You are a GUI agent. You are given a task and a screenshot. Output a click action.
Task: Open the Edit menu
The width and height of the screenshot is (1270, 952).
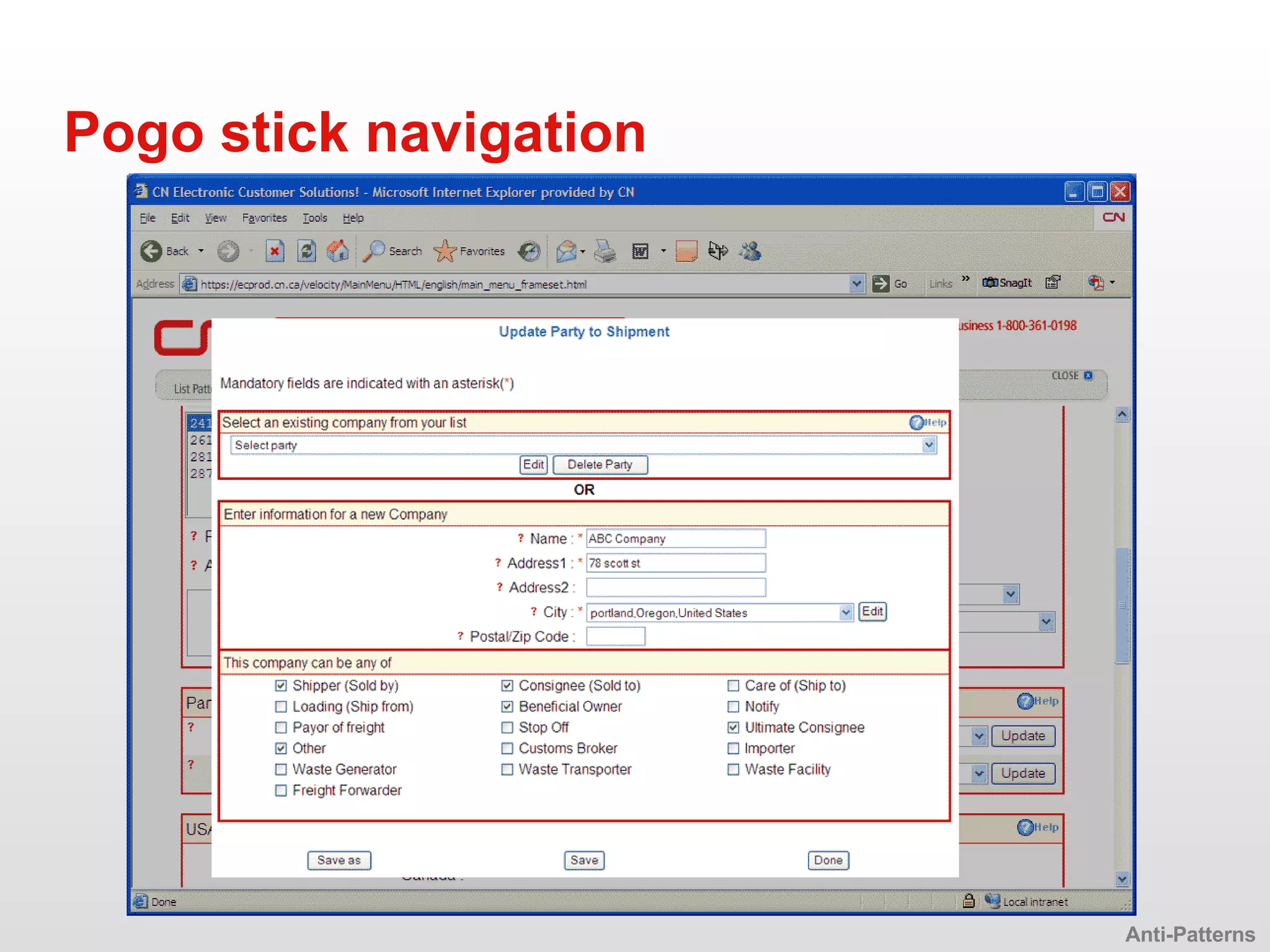(180, 218)
